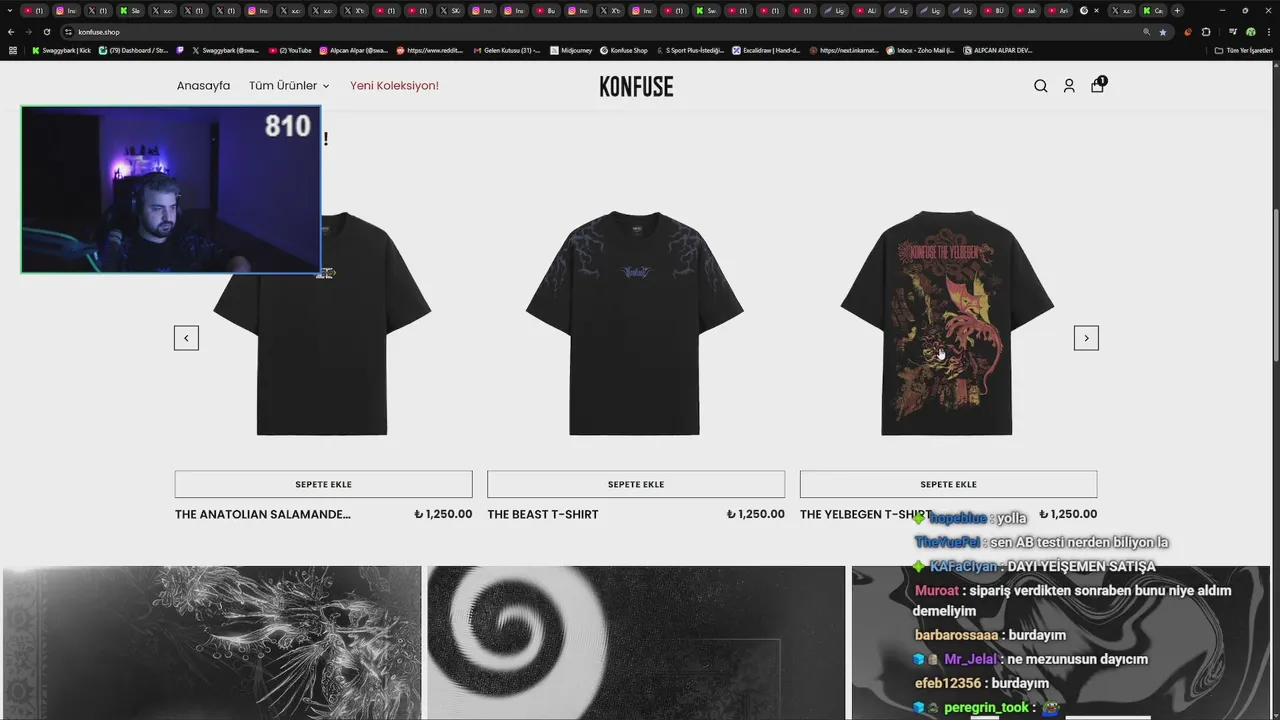Open the extensions puzzle icon
The height and width of the screenshot is (720, 1280).
1206,32
